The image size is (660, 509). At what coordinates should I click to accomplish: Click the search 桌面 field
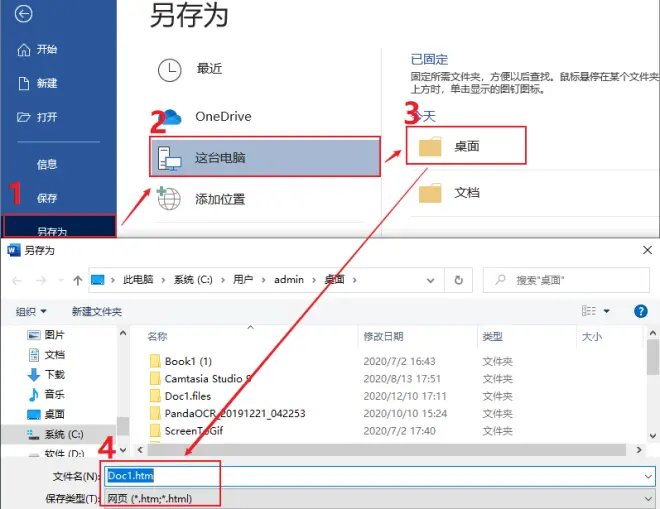[x=566, y=280]
